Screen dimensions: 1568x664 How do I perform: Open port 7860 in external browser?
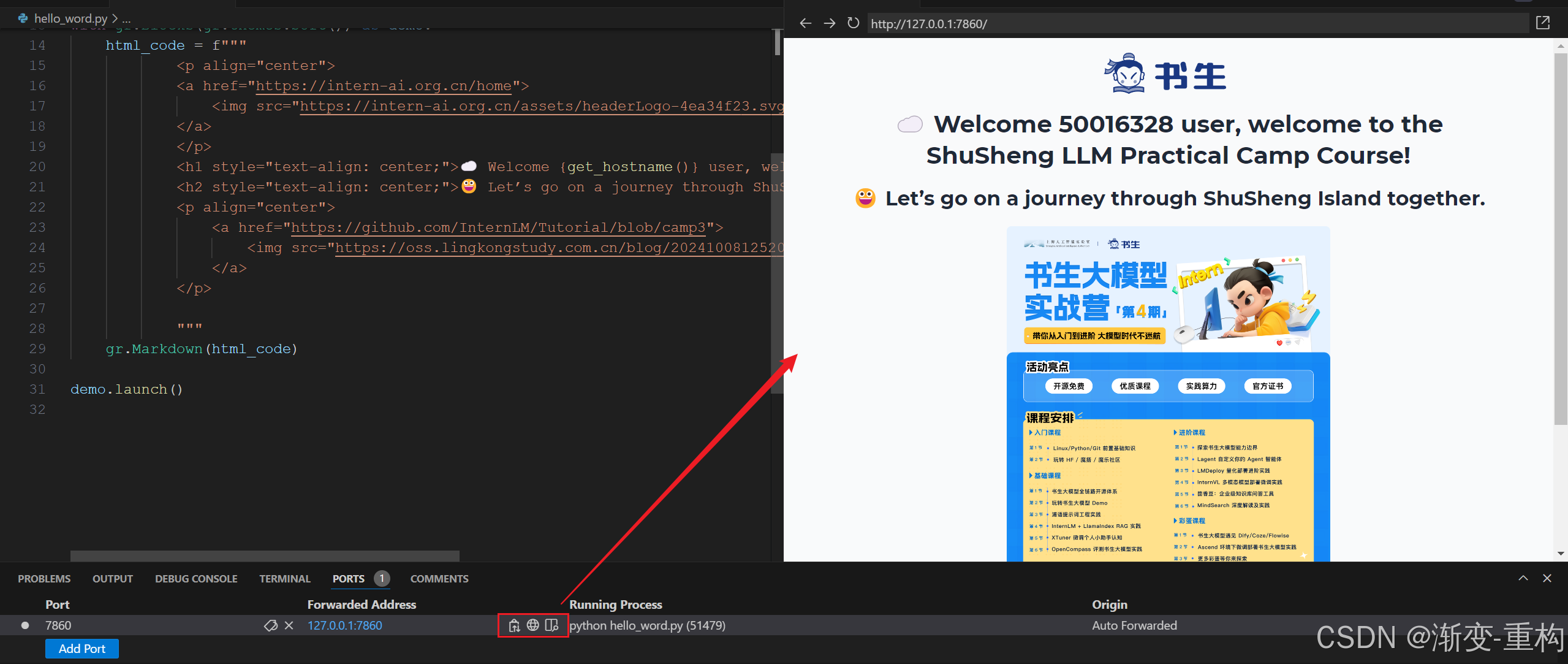(533, 625)
